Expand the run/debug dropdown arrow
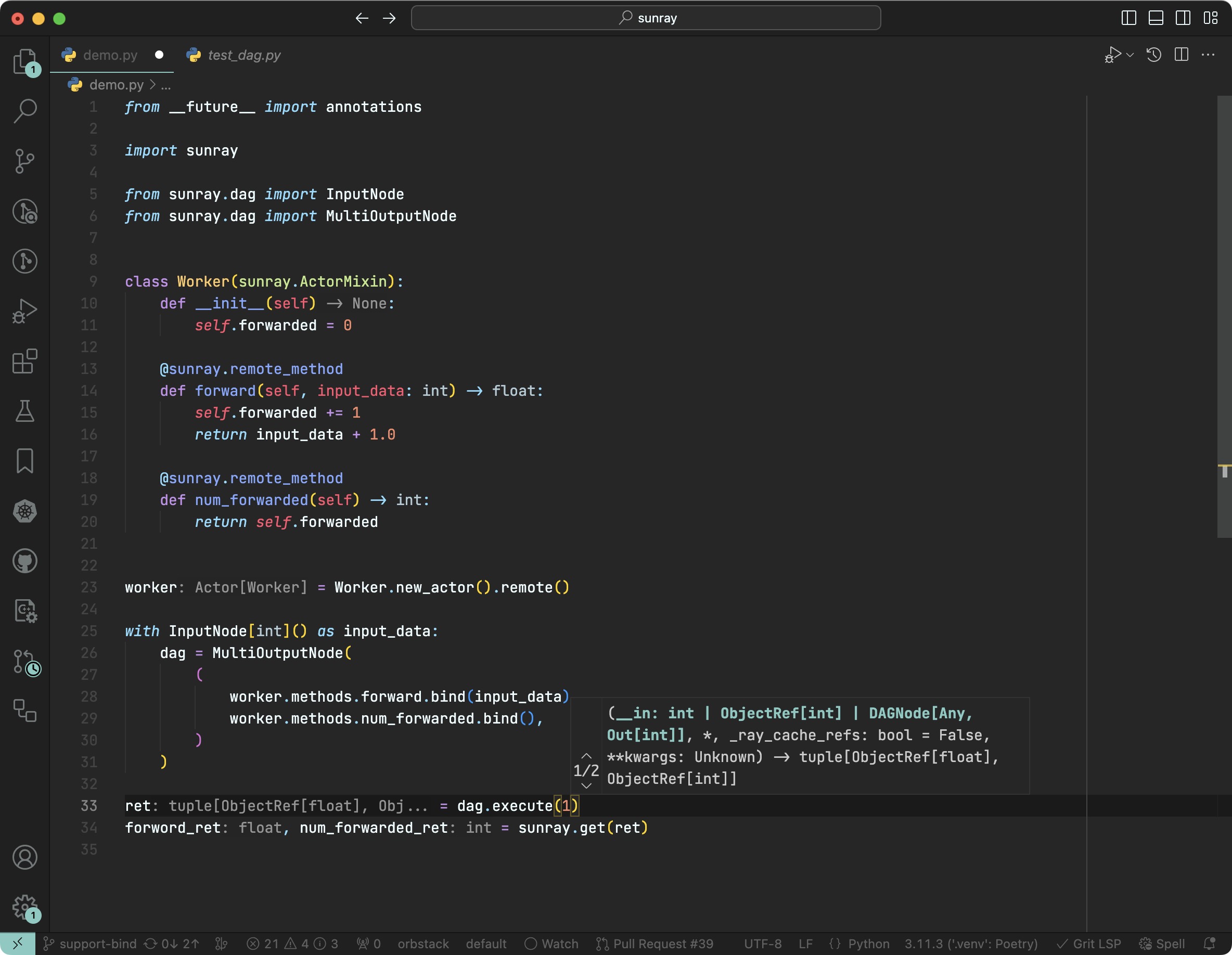 (x=1130, y=55)
